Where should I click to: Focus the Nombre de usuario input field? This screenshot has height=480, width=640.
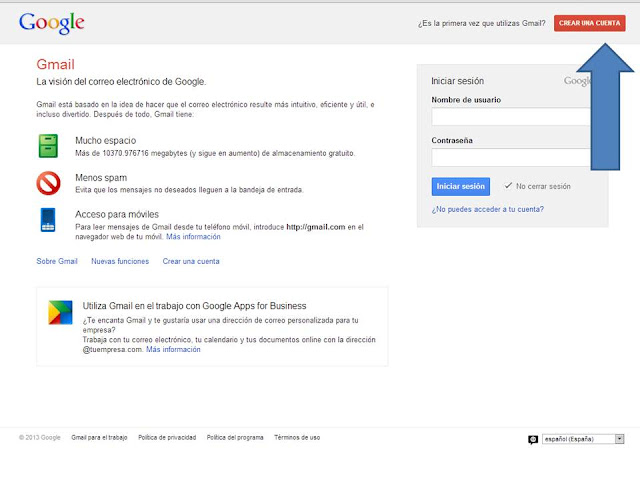(x=511, y=117)
